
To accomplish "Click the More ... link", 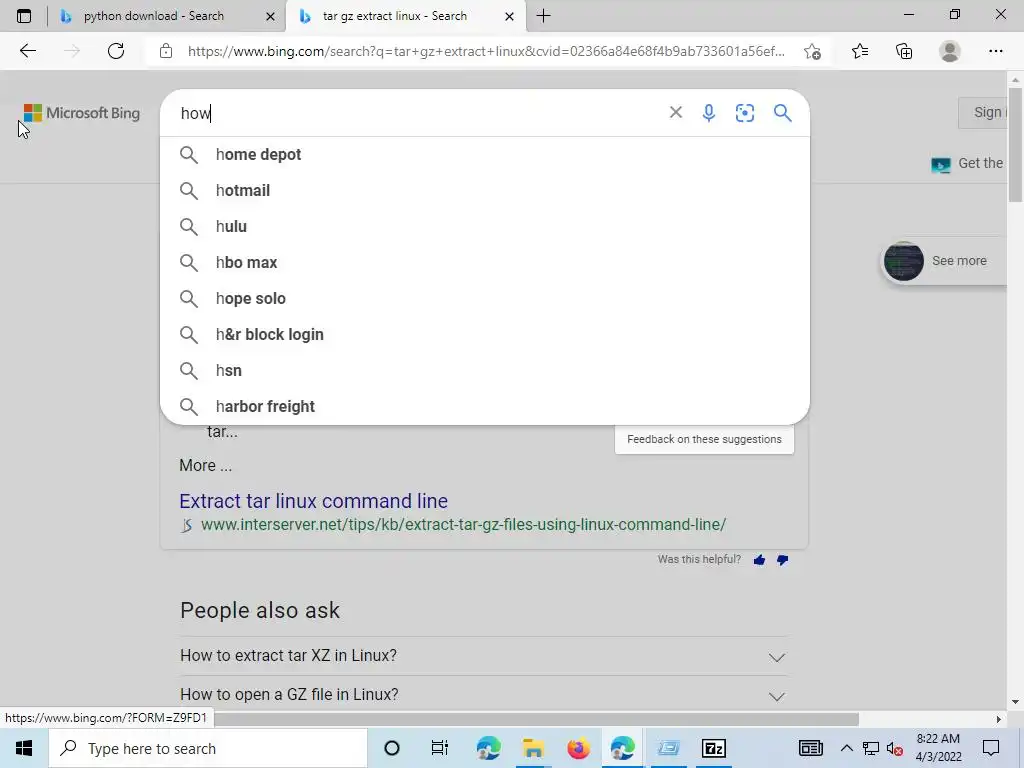I will coord(206,465).
